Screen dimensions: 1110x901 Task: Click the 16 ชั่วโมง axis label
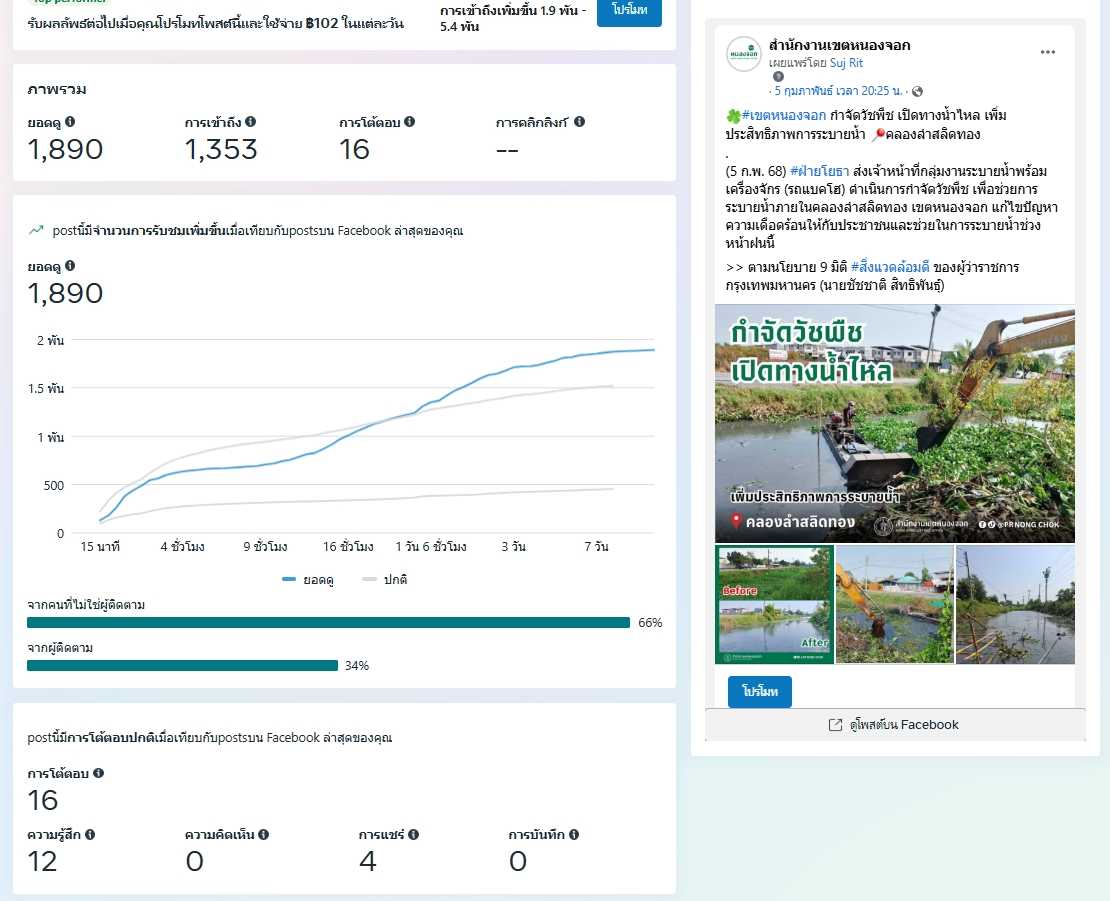pos(348,546)
